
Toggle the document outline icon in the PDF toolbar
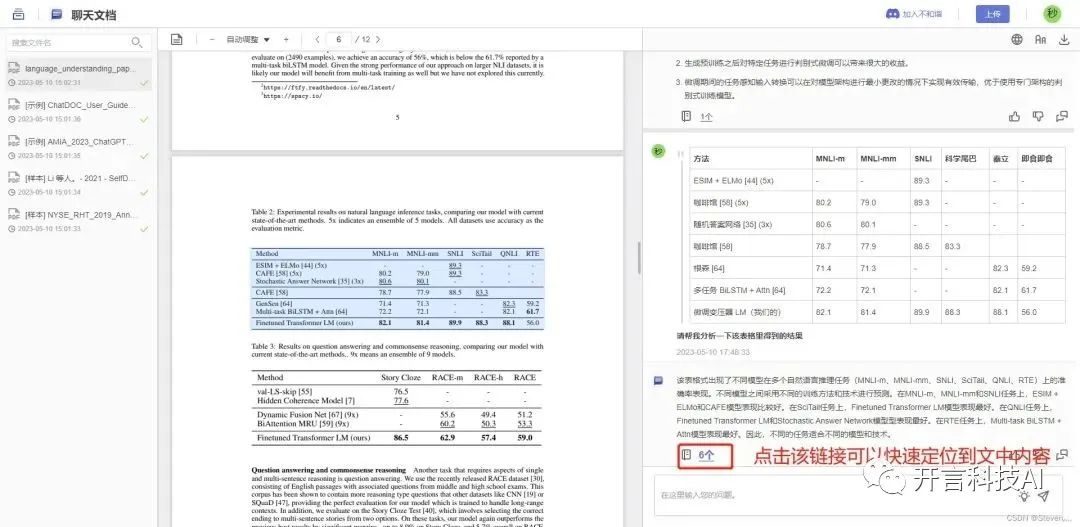[x=177, y=39]
